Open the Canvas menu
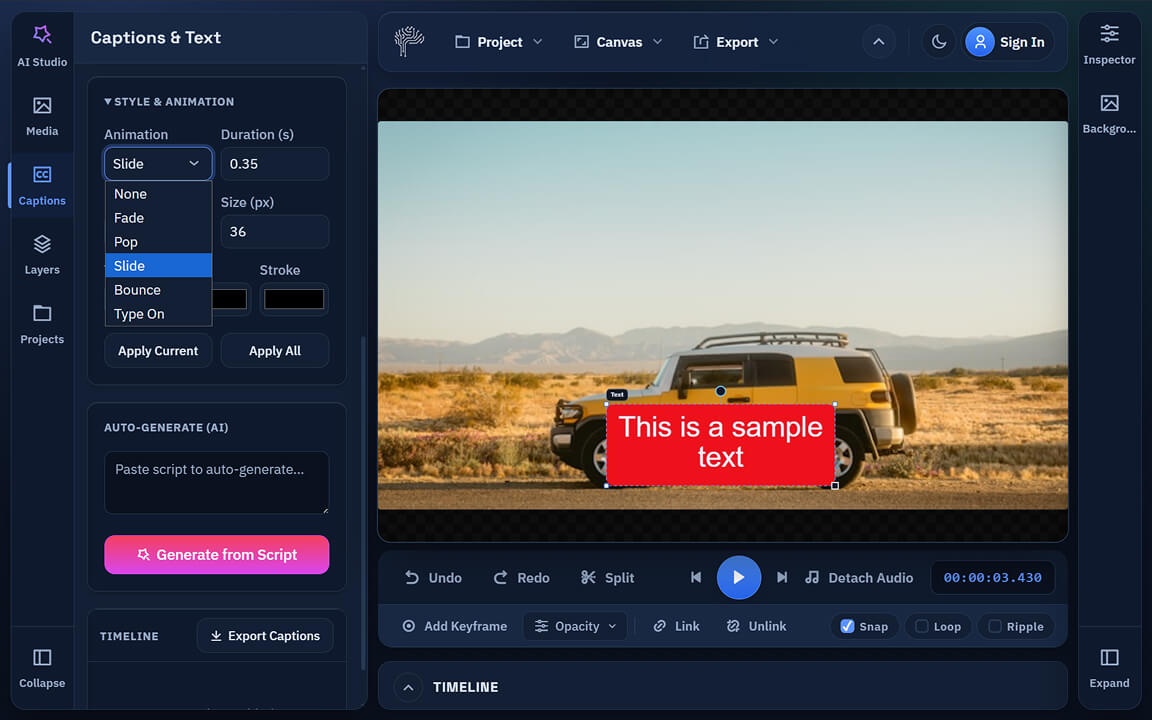Screen dimensions: 1152x720 (x=617, y=41)
